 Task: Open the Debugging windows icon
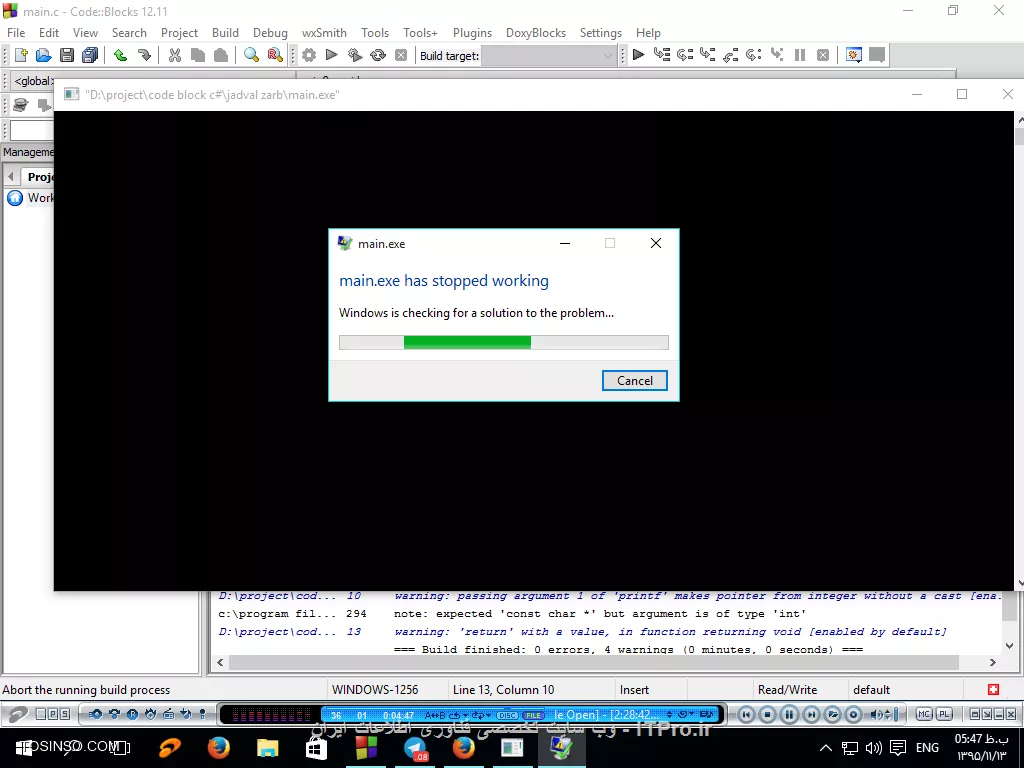click(854, 55)
